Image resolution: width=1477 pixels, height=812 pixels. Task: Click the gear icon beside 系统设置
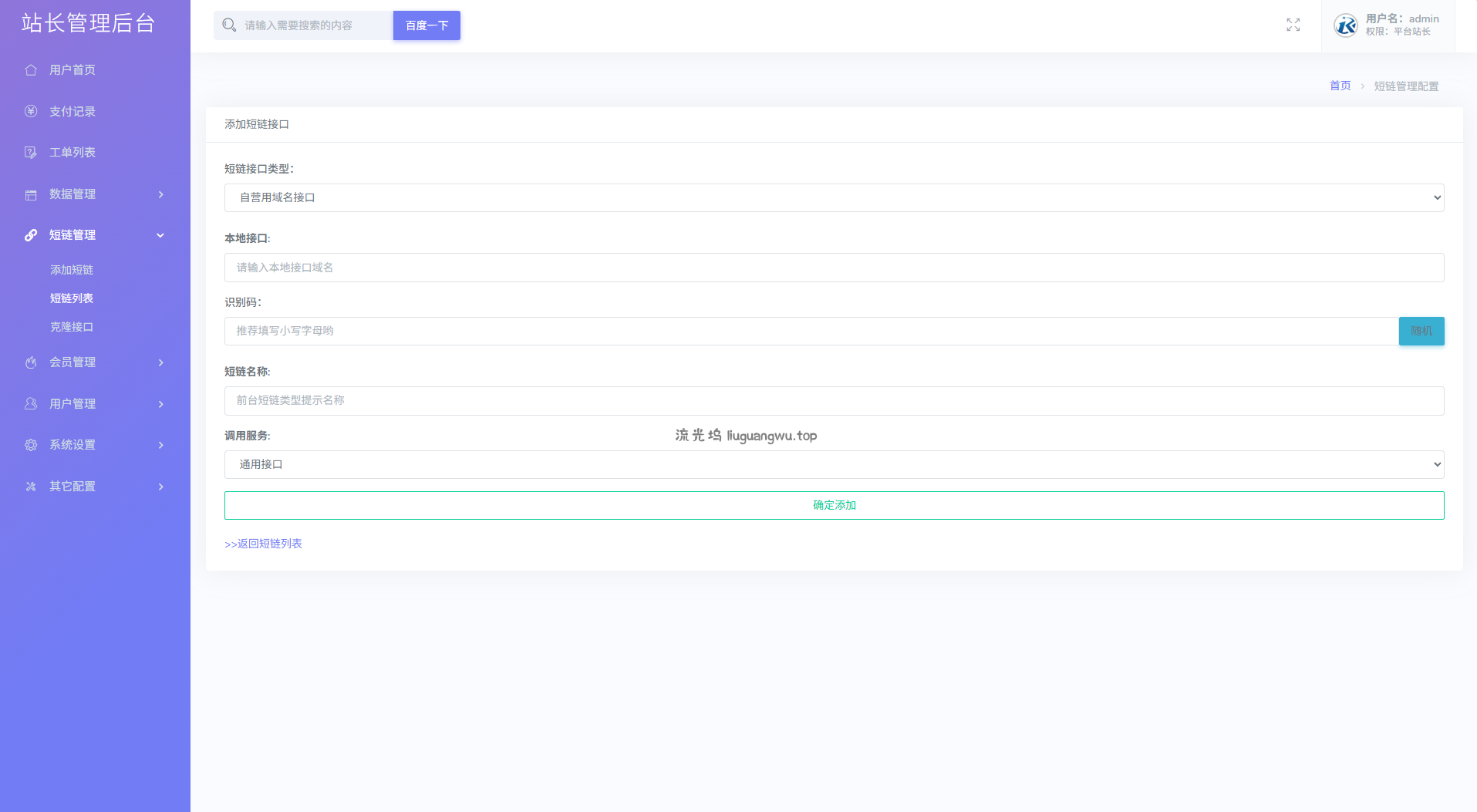pyautogui.click(x=31, y=445)
